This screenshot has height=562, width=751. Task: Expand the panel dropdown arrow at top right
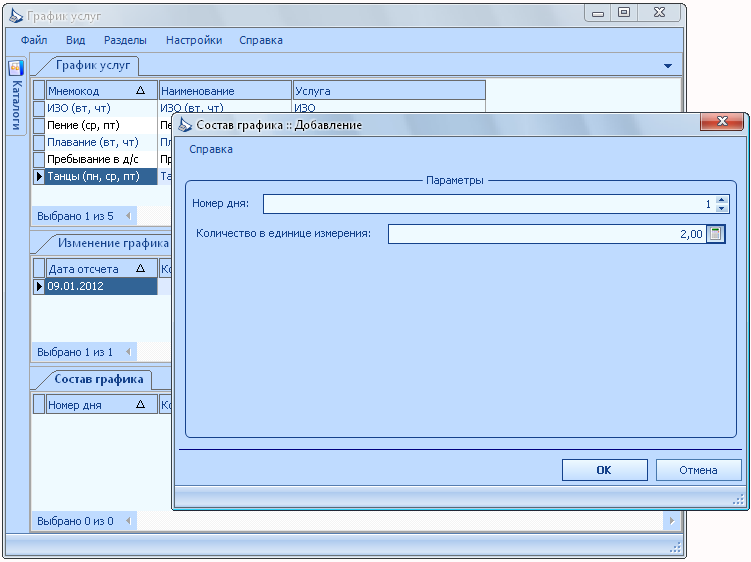(x=668, y=66)
